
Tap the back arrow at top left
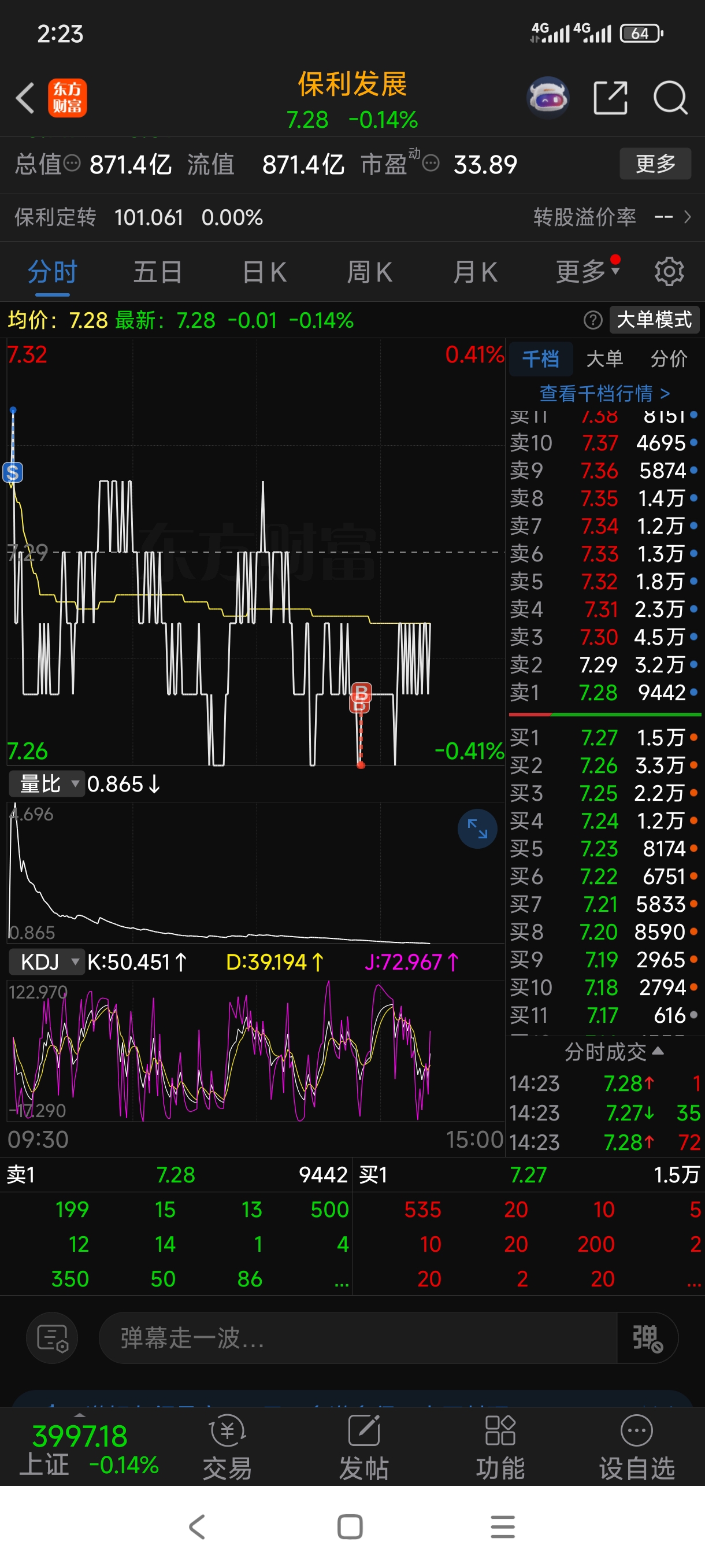[25, 98]
